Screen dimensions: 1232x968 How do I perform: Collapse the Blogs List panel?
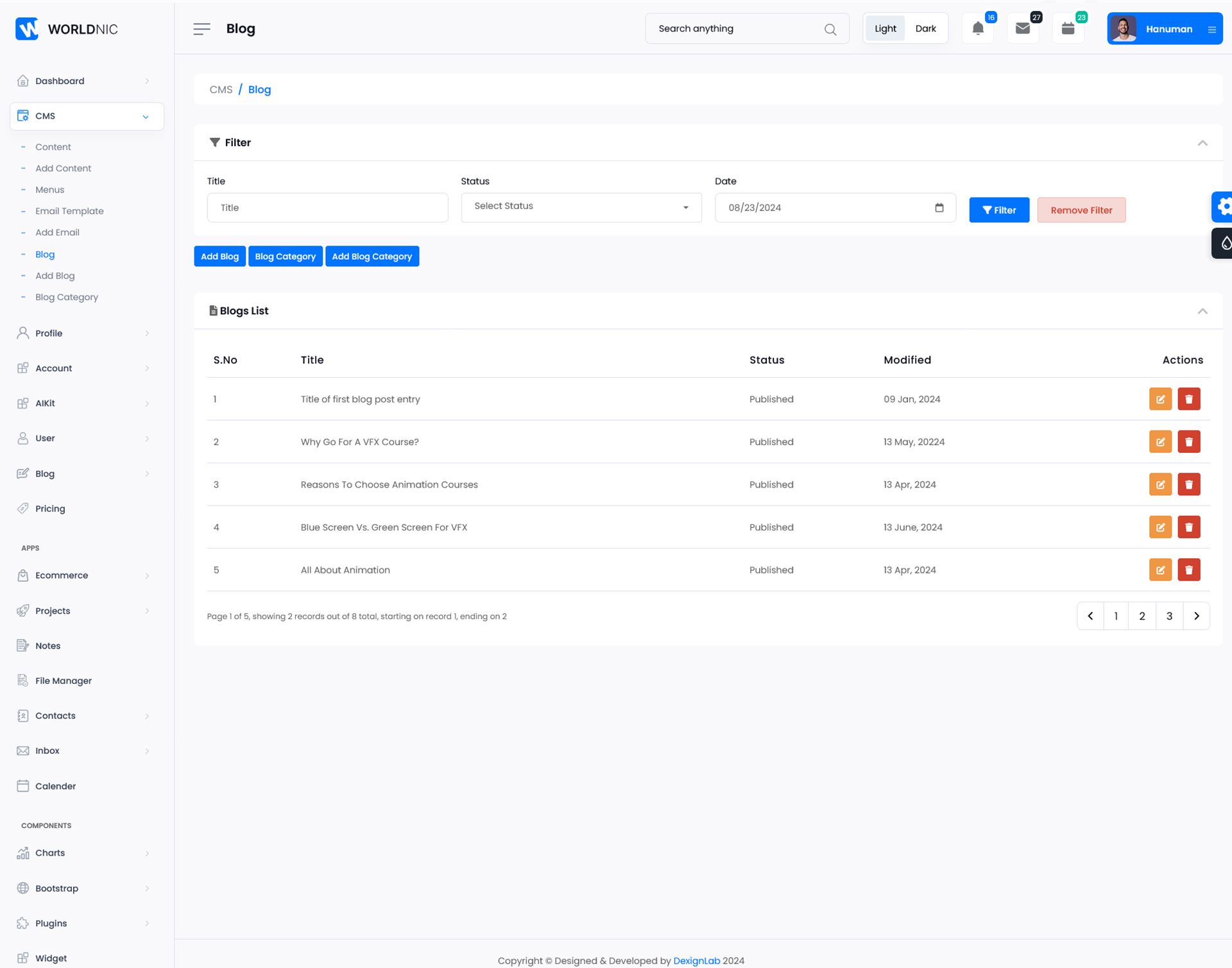[1202, 311]
